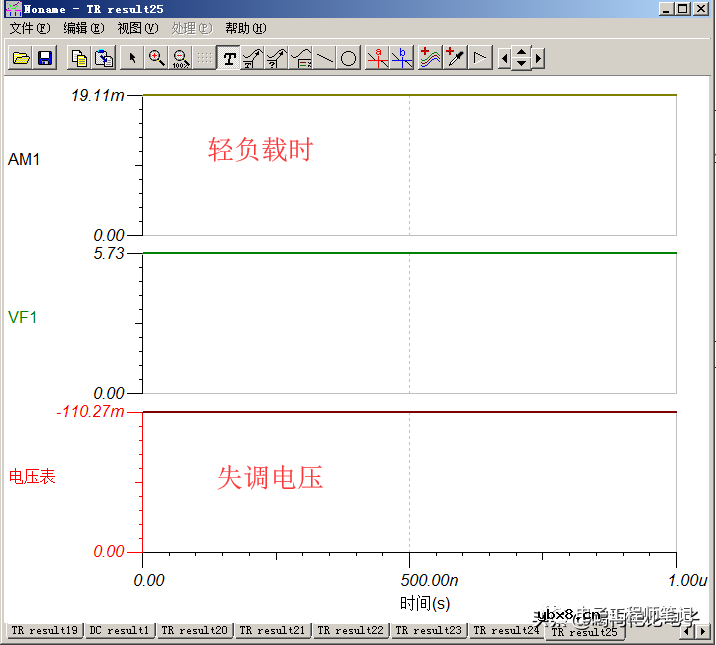Open the 编辑 (Edit) menu

coord(83,28)
